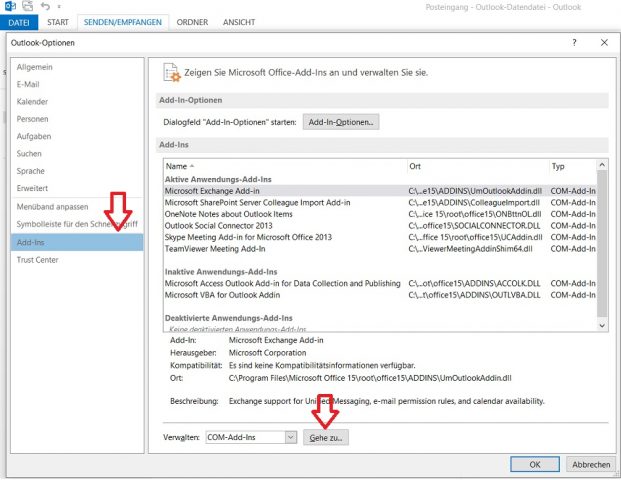Click the Outlook application icon in title bar
This screenshot has width=621, height=480.
[9, 6]
